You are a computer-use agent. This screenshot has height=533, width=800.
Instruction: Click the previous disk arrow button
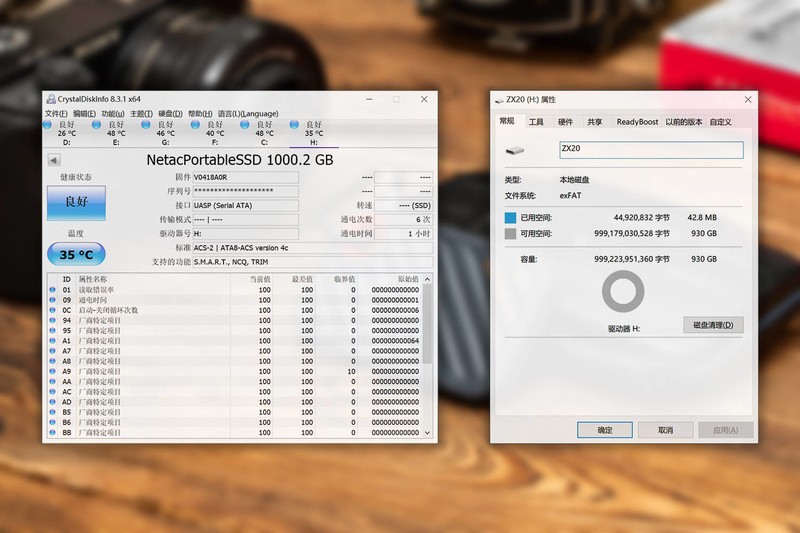click(54, 160)
